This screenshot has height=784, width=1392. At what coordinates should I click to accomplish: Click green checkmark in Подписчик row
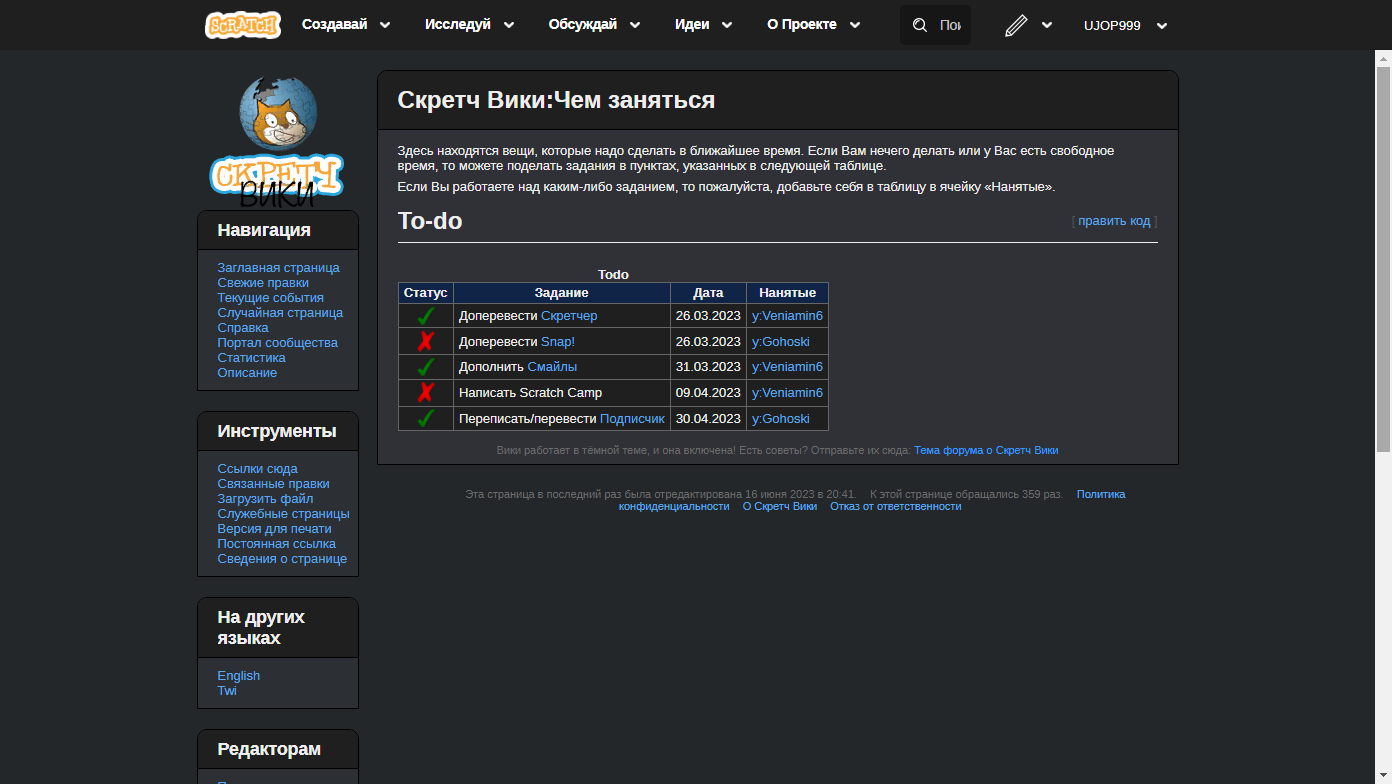[426, 418]
